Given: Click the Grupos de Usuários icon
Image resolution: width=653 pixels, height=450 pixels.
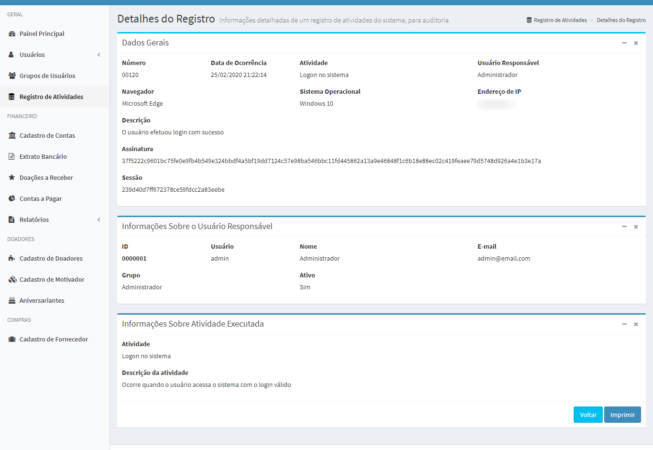Looking at the screenshot, I should pyautogui.click(x=11, y=75).
